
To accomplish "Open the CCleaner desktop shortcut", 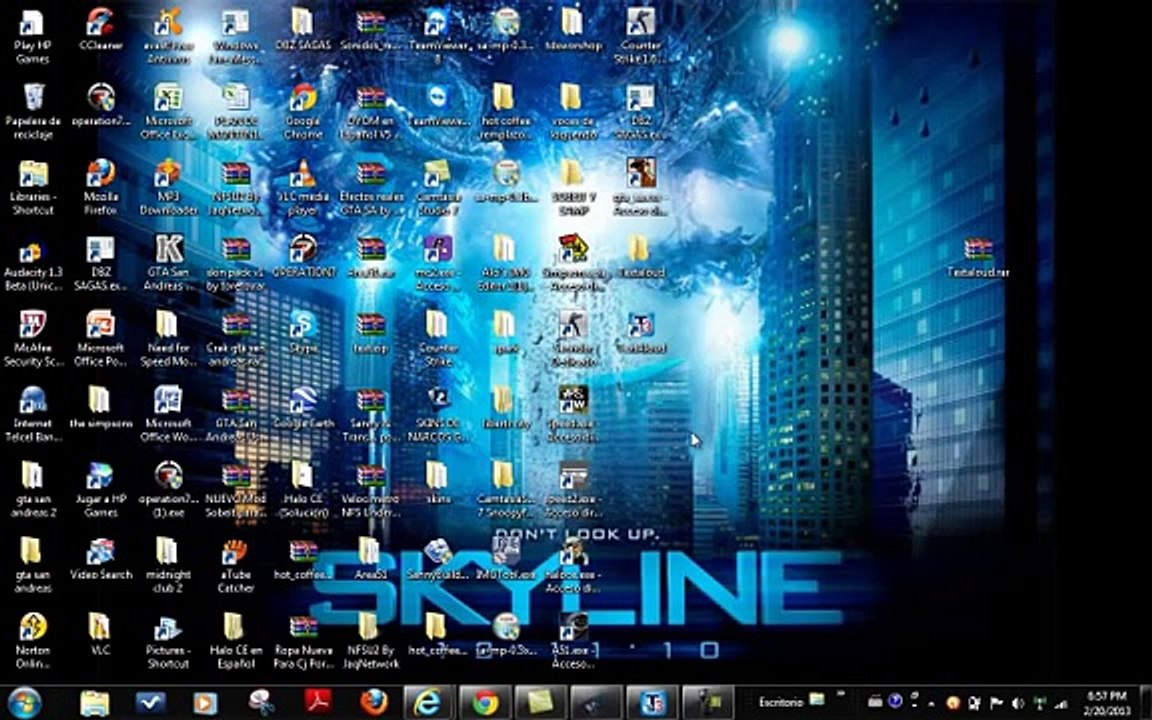I will pos(101,29).
